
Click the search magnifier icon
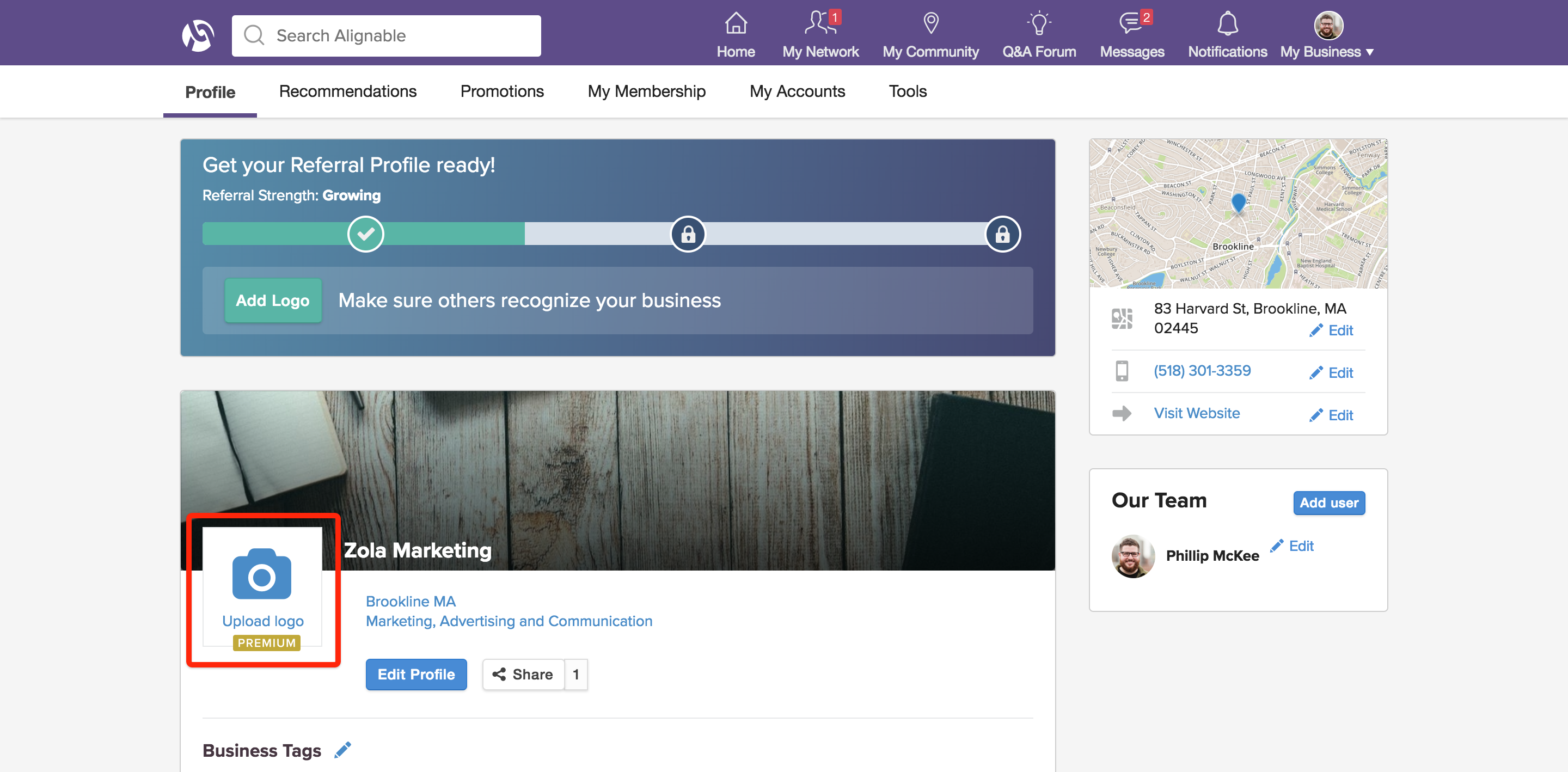coord(254,35)
